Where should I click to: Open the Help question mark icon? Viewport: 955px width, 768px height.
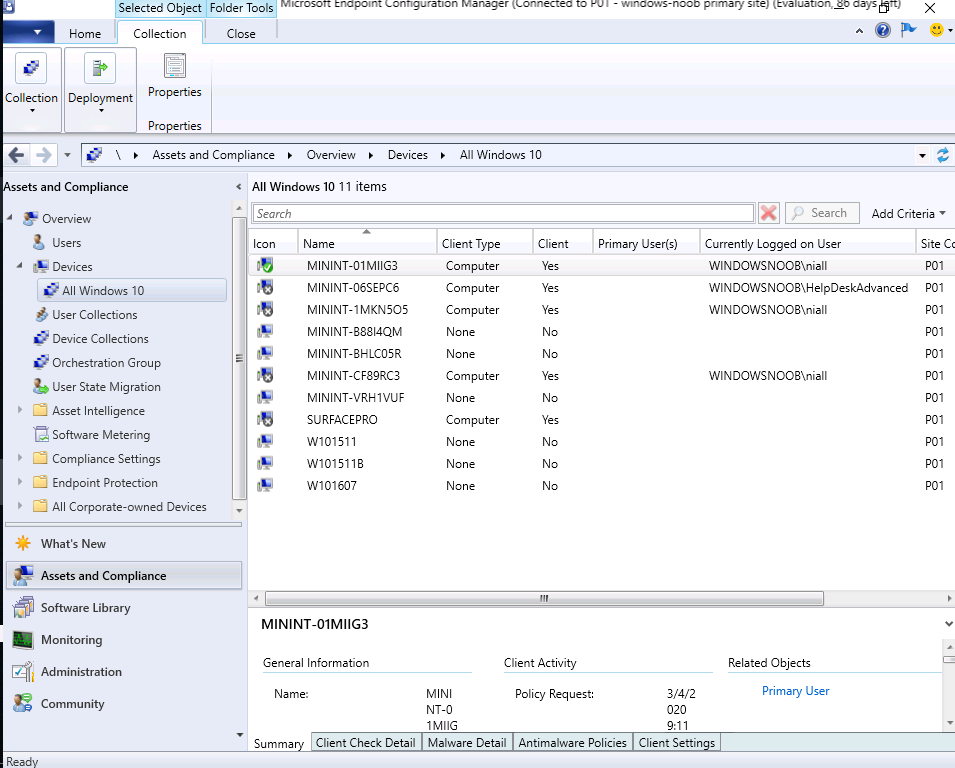point(883,30)
